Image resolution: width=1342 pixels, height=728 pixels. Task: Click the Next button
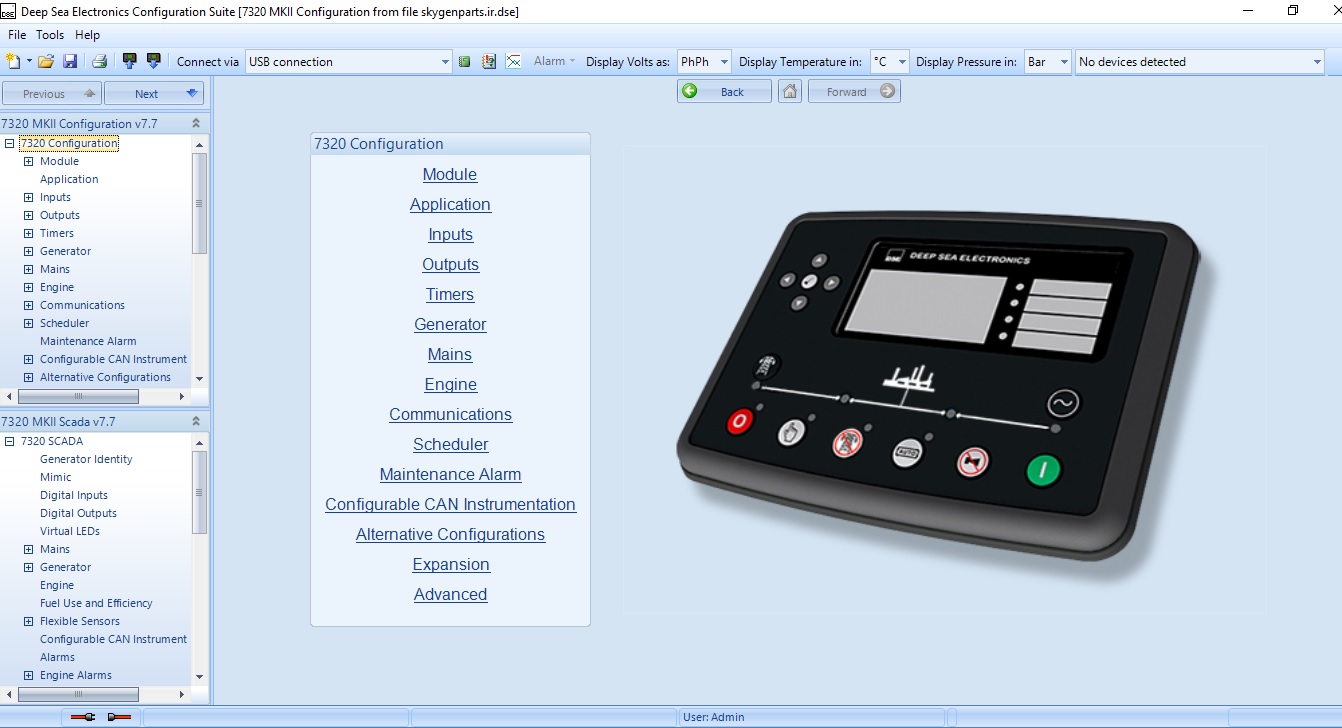pos(154,93)
